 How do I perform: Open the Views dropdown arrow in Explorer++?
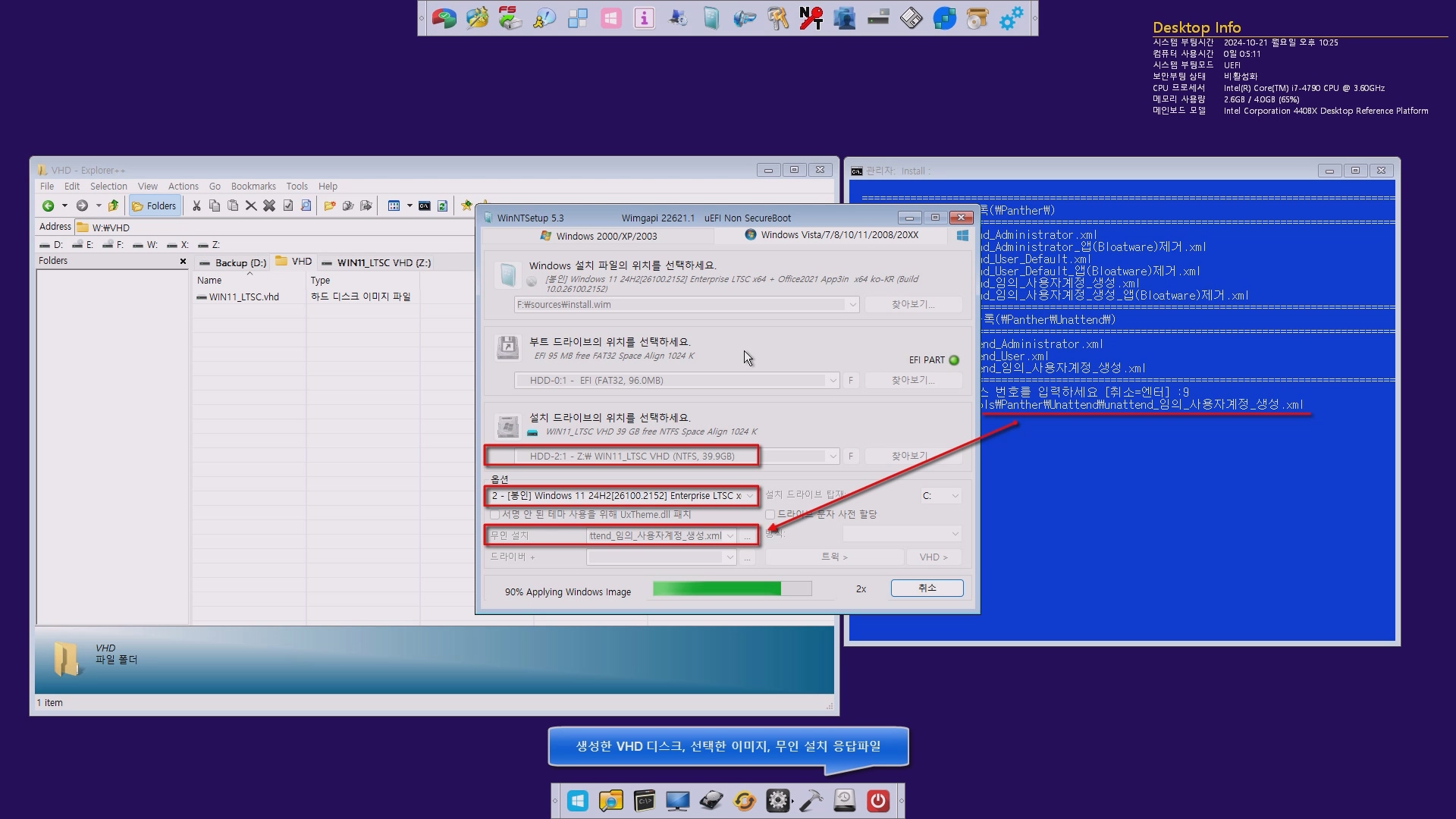409,206
